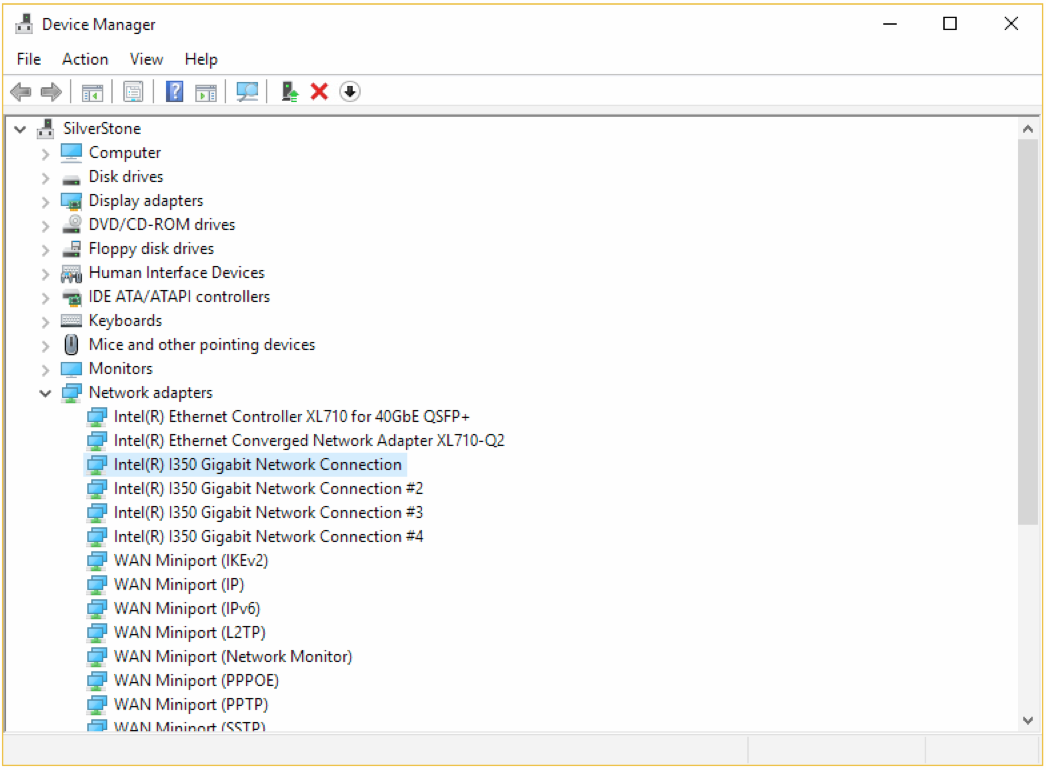Click the IDE ATA/ATAPI controllers icon
Viewport: 1046px width, 770px height.
pos(71,297)
